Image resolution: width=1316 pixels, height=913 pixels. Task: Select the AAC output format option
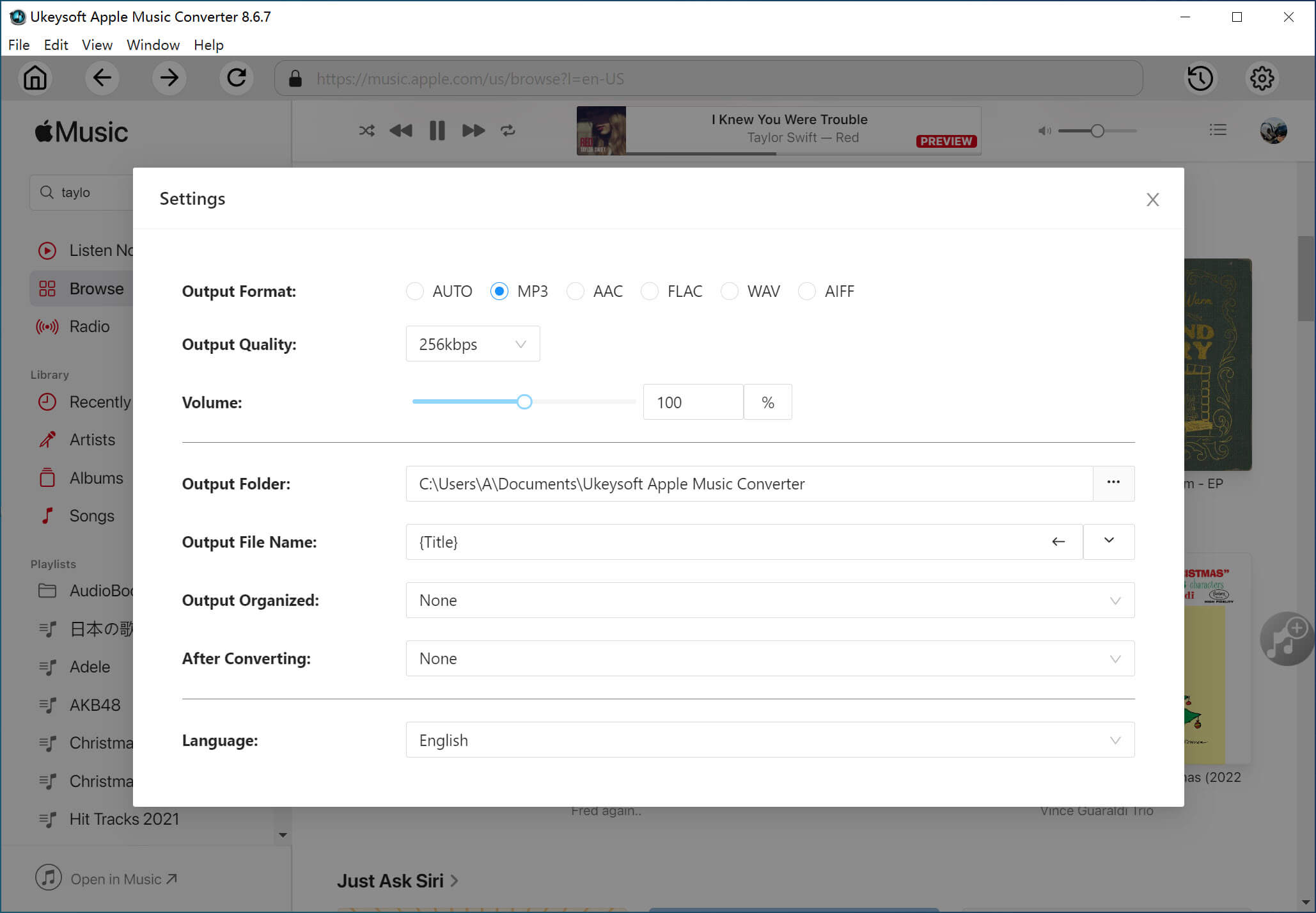pos(577,291)
